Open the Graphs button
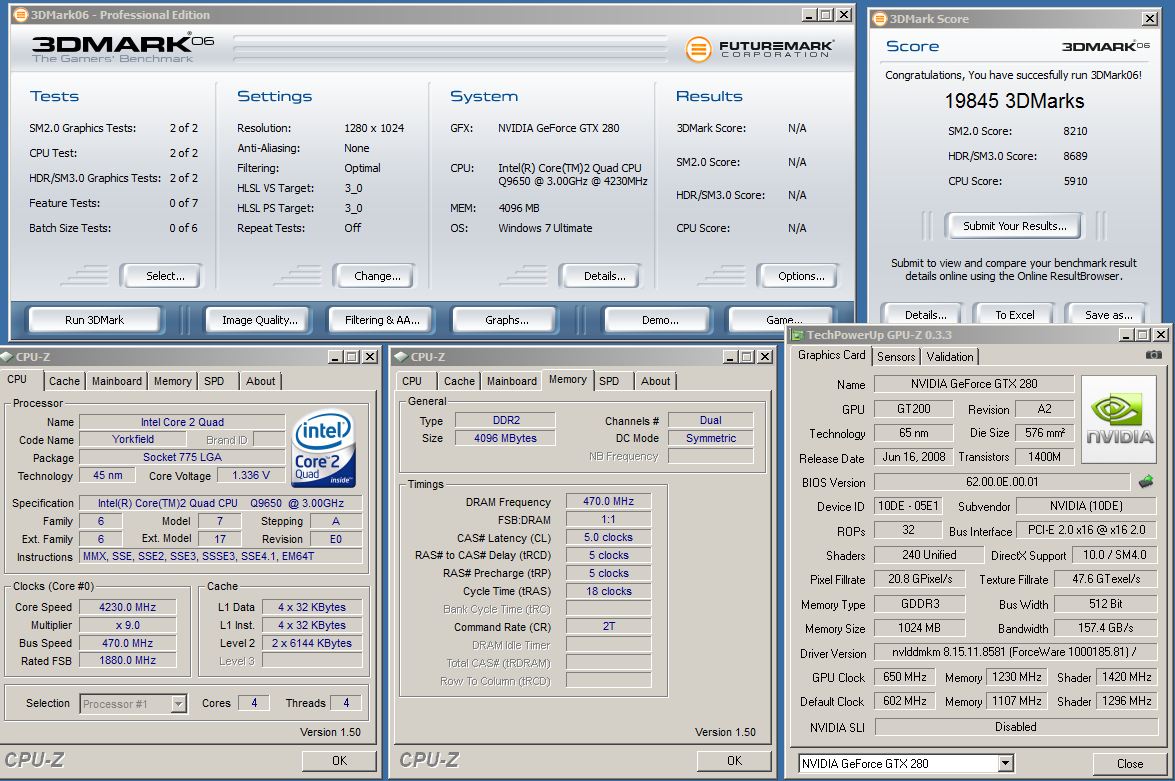This screenshot has width=1175, height=781. tap(507, 320)
